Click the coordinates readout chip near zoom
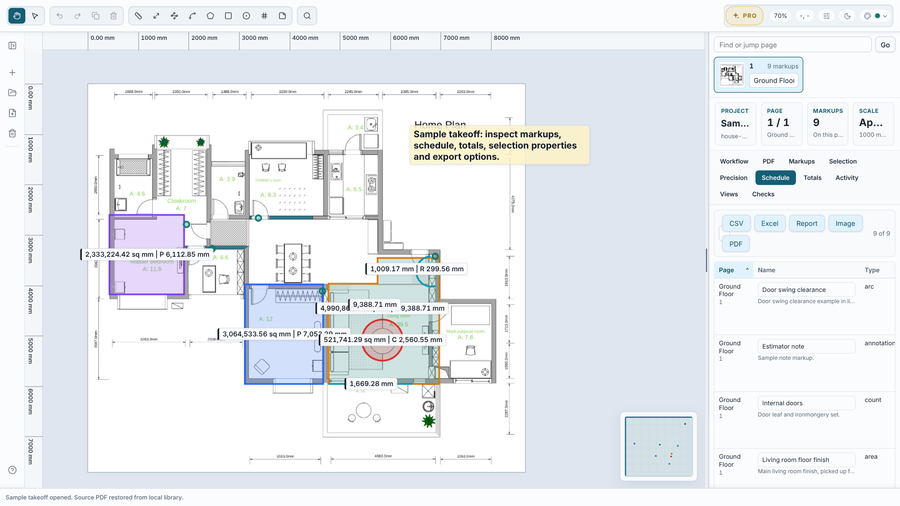Image resolution: width=900 pixels, height=506 pixels. [x=805, y=16]
